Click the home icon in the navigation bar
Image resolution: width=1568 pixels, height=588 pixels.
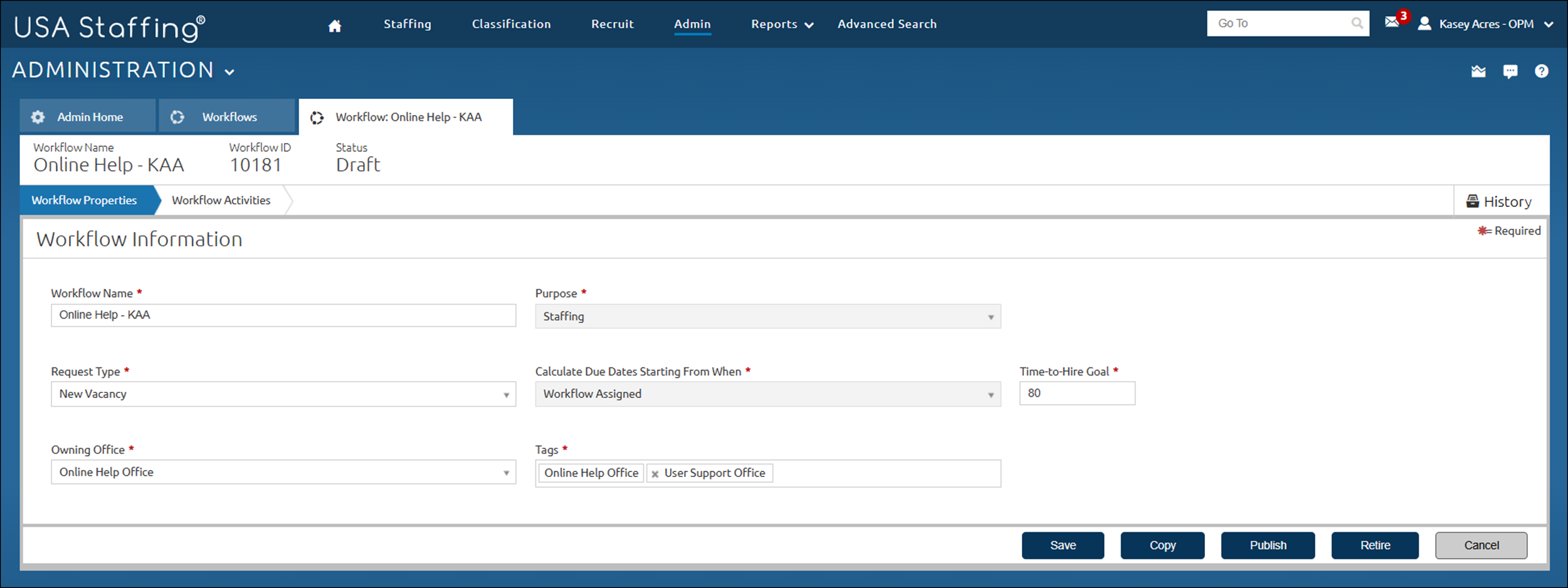click(334, 24)
